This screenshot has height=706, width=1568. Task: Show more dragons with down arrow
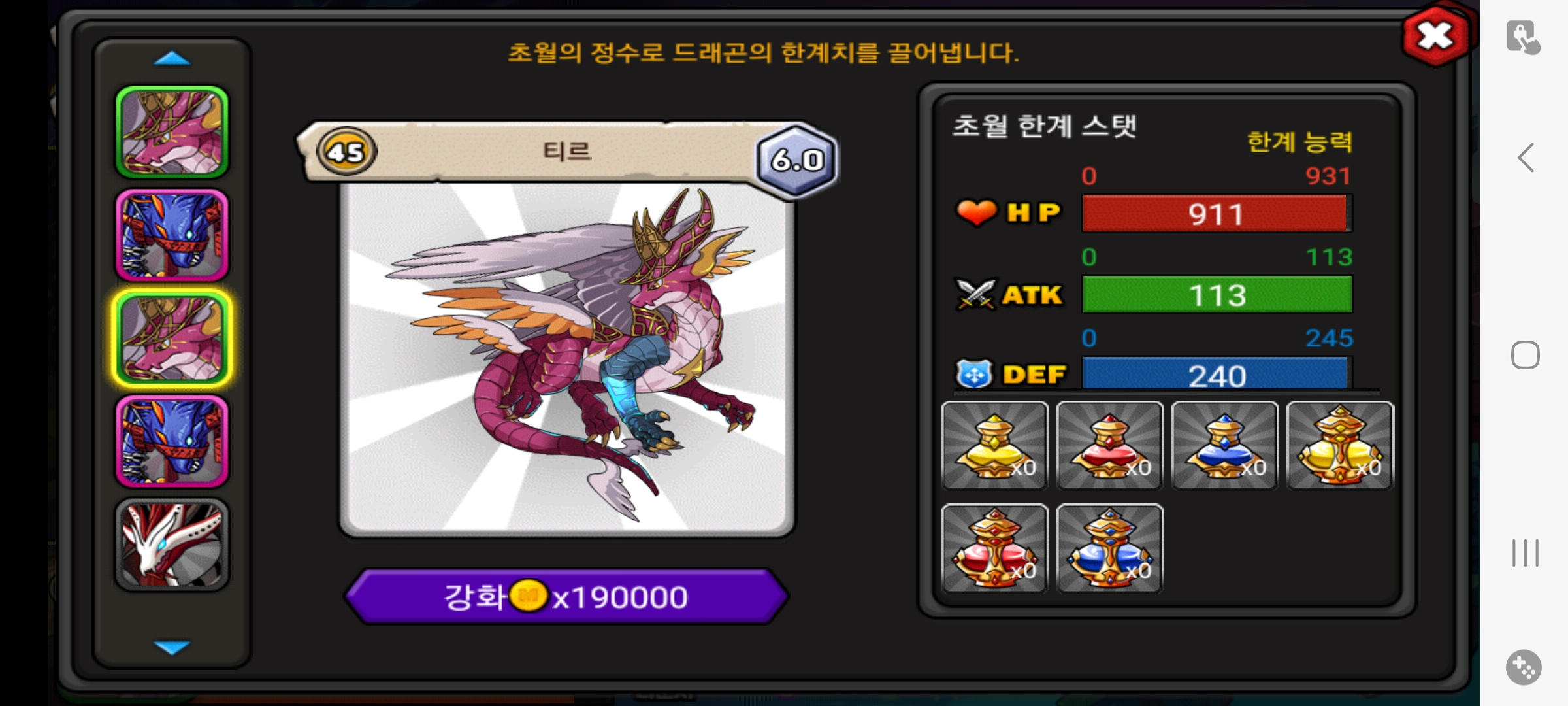[172, 647]
